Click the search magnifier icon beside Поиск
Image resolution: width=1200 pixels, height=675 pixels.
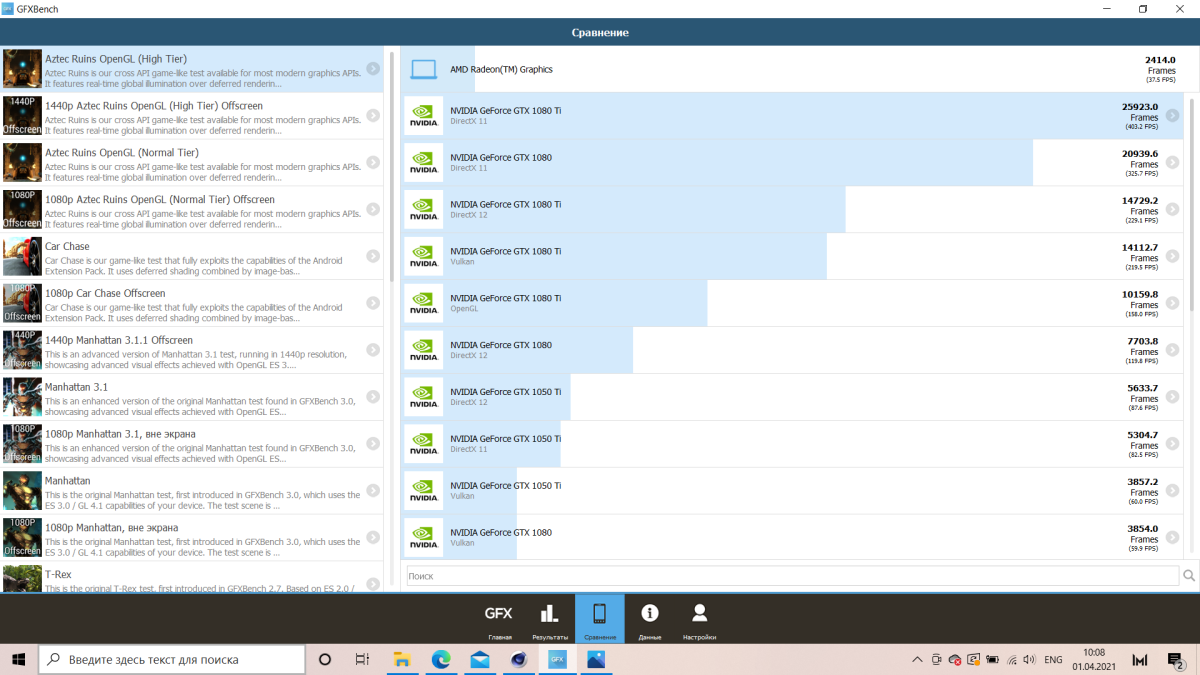pos(1189,576)
